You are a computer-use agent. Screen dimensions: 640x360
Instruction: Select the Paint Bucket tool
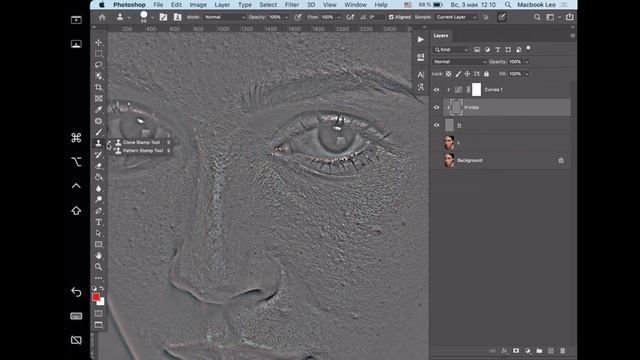click(98, 177)
